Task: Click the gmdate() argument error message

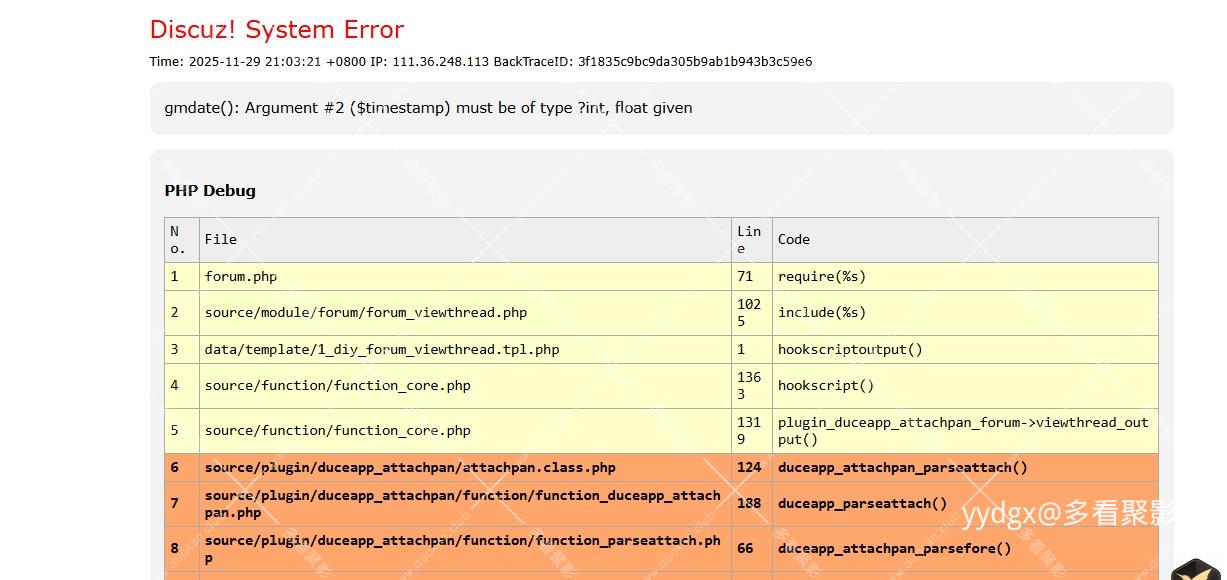Action: 428,108
